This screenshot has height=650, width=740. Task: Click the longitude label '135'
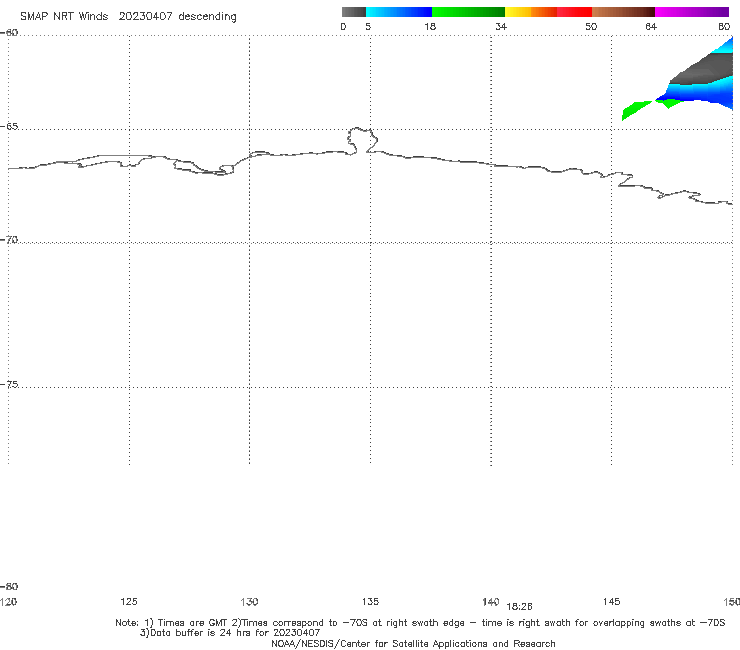tap(370, 602)
